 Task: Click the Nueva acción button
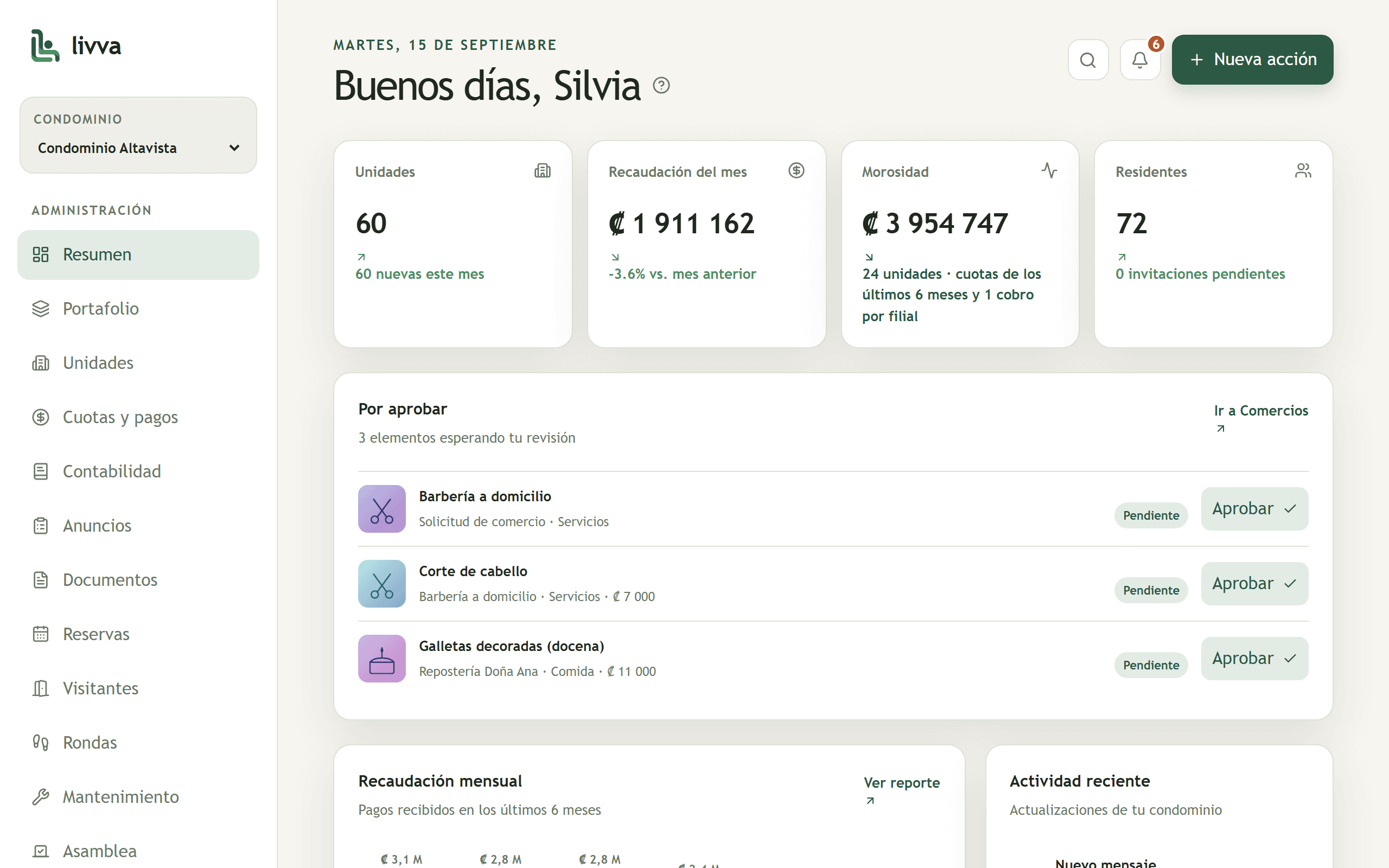click(x=1252, y=60)
